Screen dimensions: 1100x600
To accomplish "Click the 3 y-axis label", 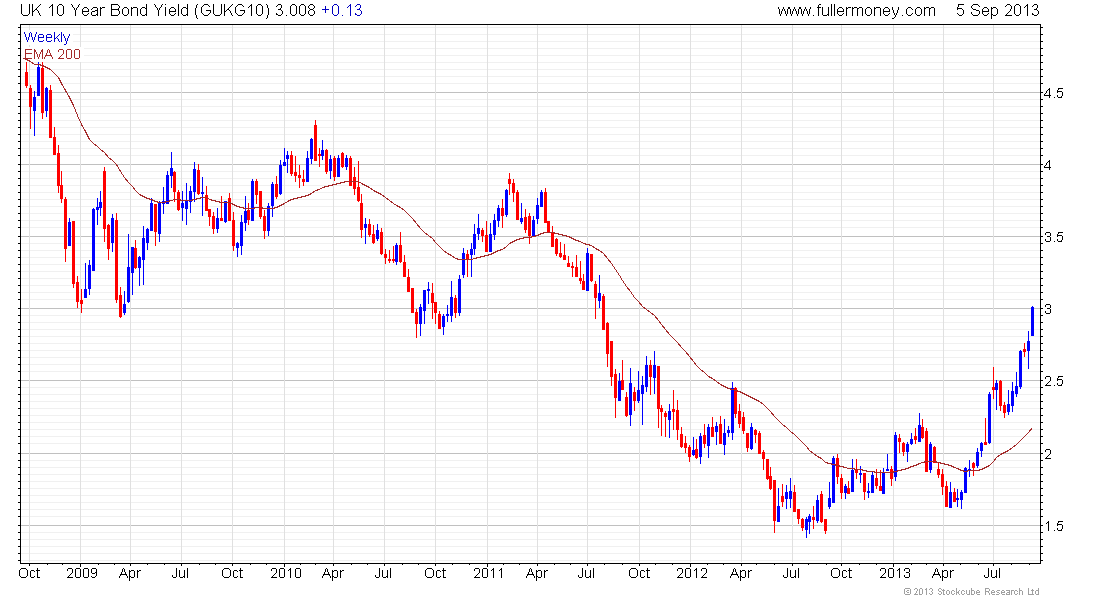I will click(x=1048, y=309).
